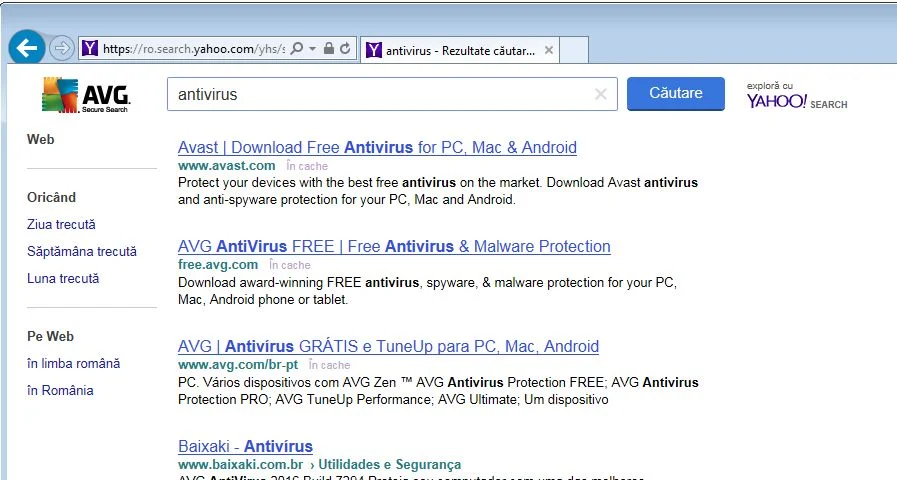
Task: Open AVG Antivírus GRÁTIS e TuneUp result
Action: pyautogui.click(x=388, y=346)
